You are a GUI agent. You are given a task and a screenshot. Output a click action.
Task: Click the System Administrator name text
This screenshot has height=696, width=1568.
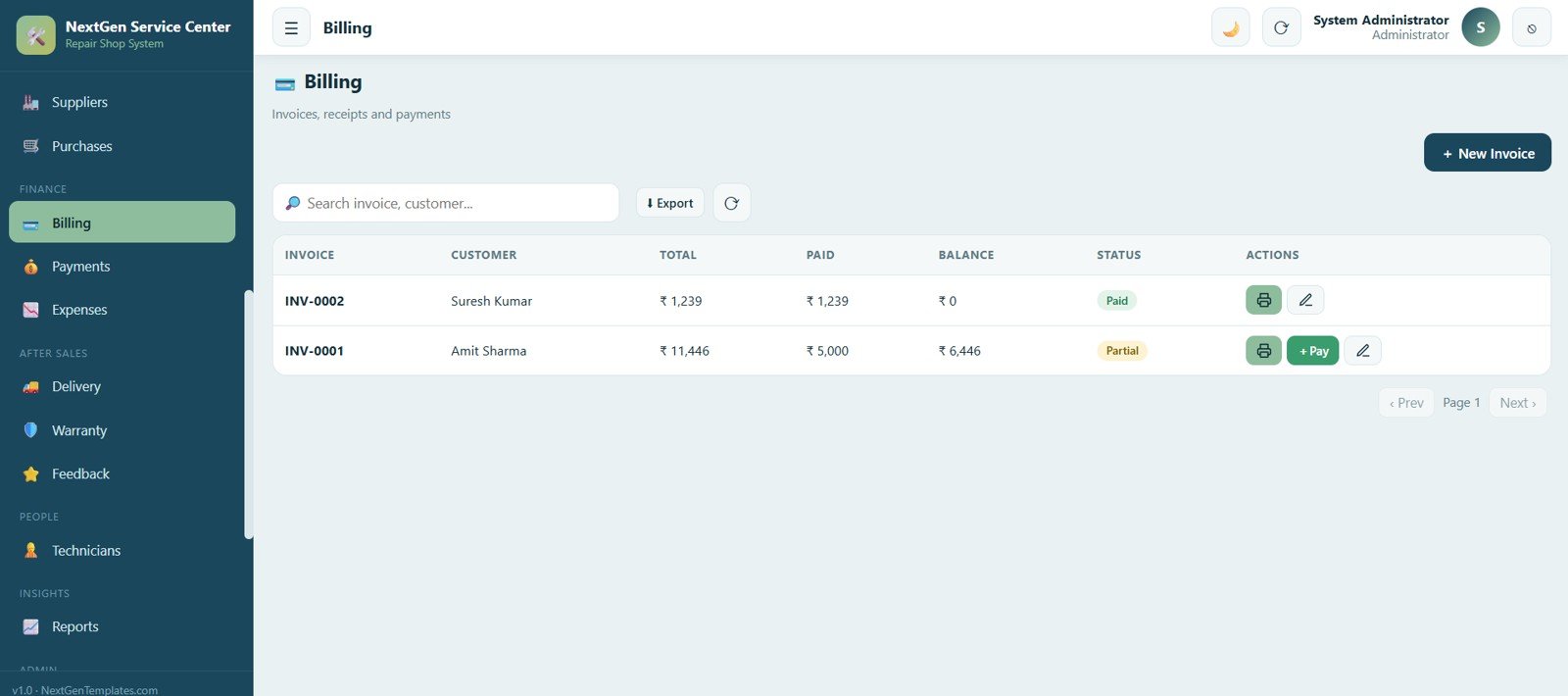[1381, 20]
